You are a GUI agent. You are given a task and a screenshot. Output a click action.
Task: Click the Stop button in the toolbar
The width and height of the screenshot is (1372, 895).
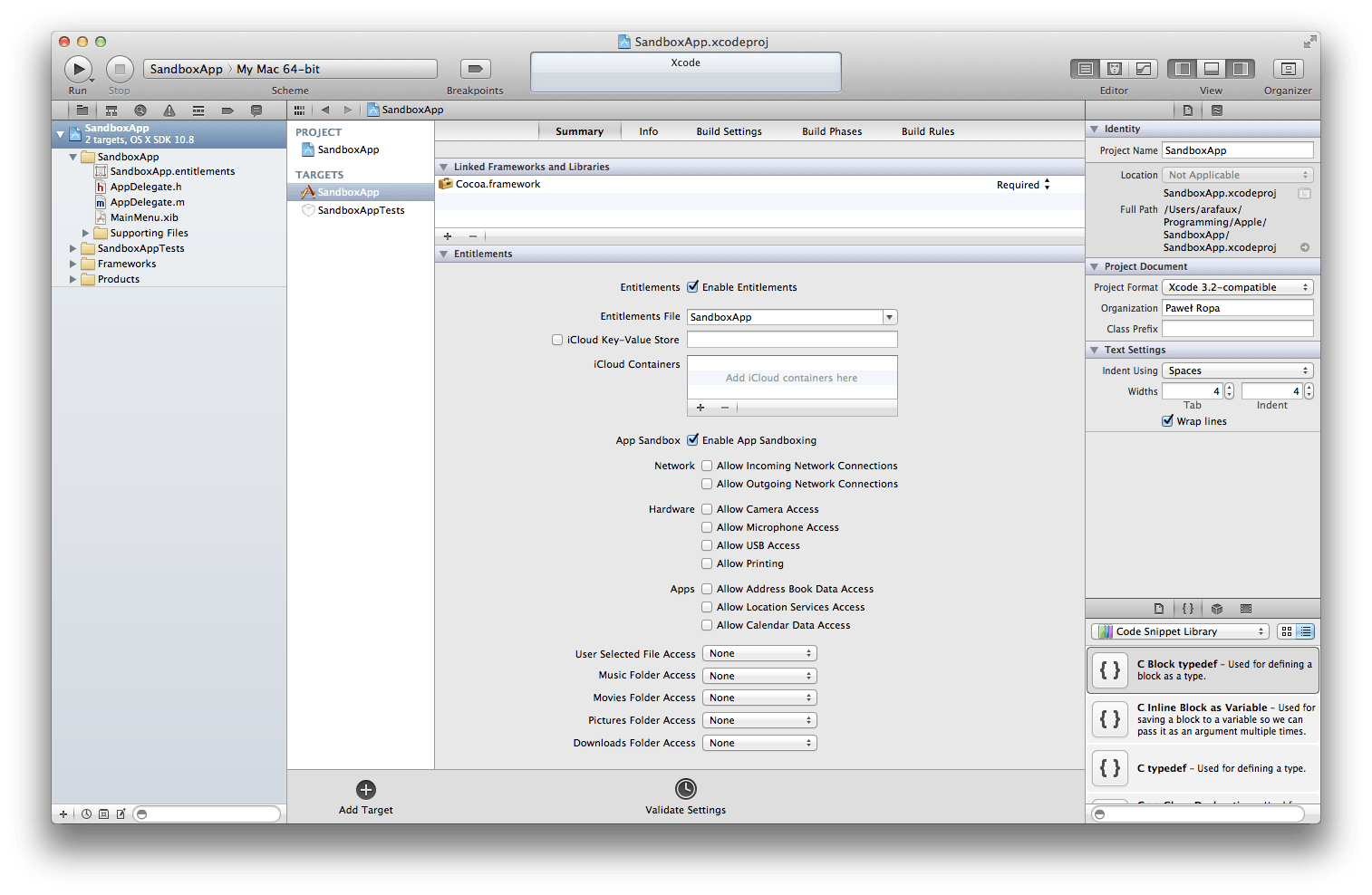point(120,69)
